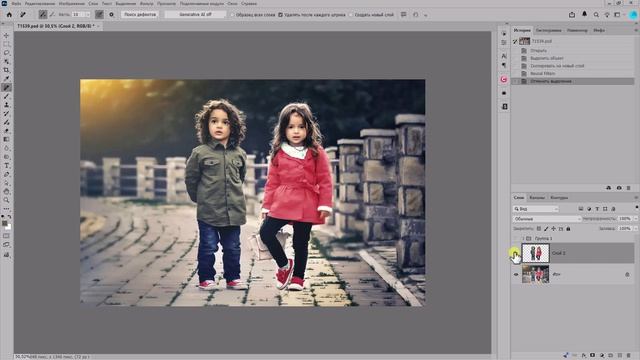
Task: Delete layer trash icon in Layers panel
Action: pyautogui.click(x=629, y=356)
